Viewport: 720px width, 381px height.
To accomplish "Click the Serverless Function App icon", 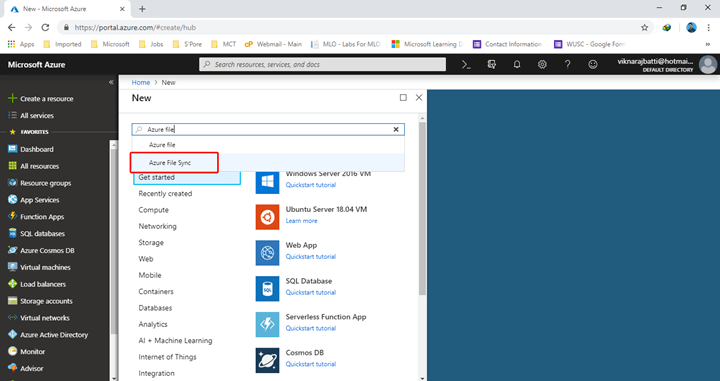I will (267, 325).
